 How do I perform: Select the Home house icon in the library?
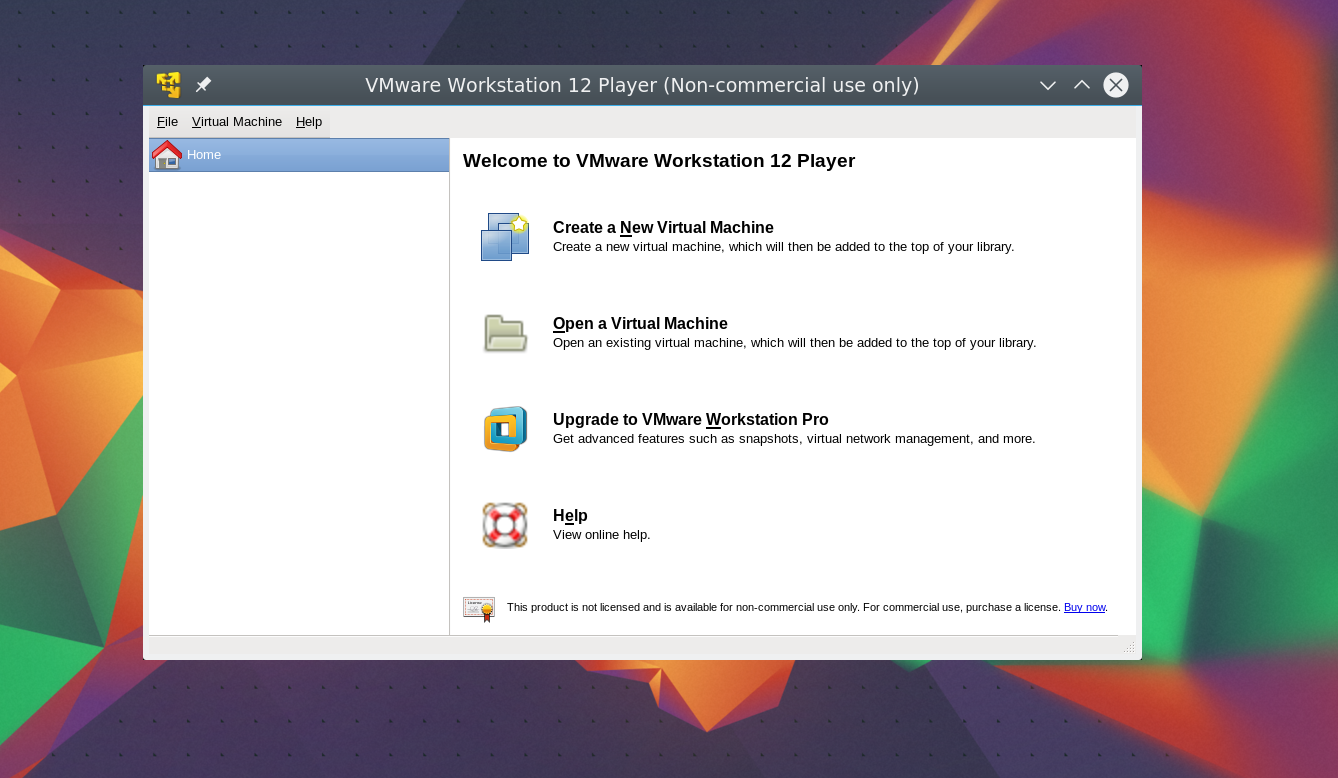(x=167, y=155)
